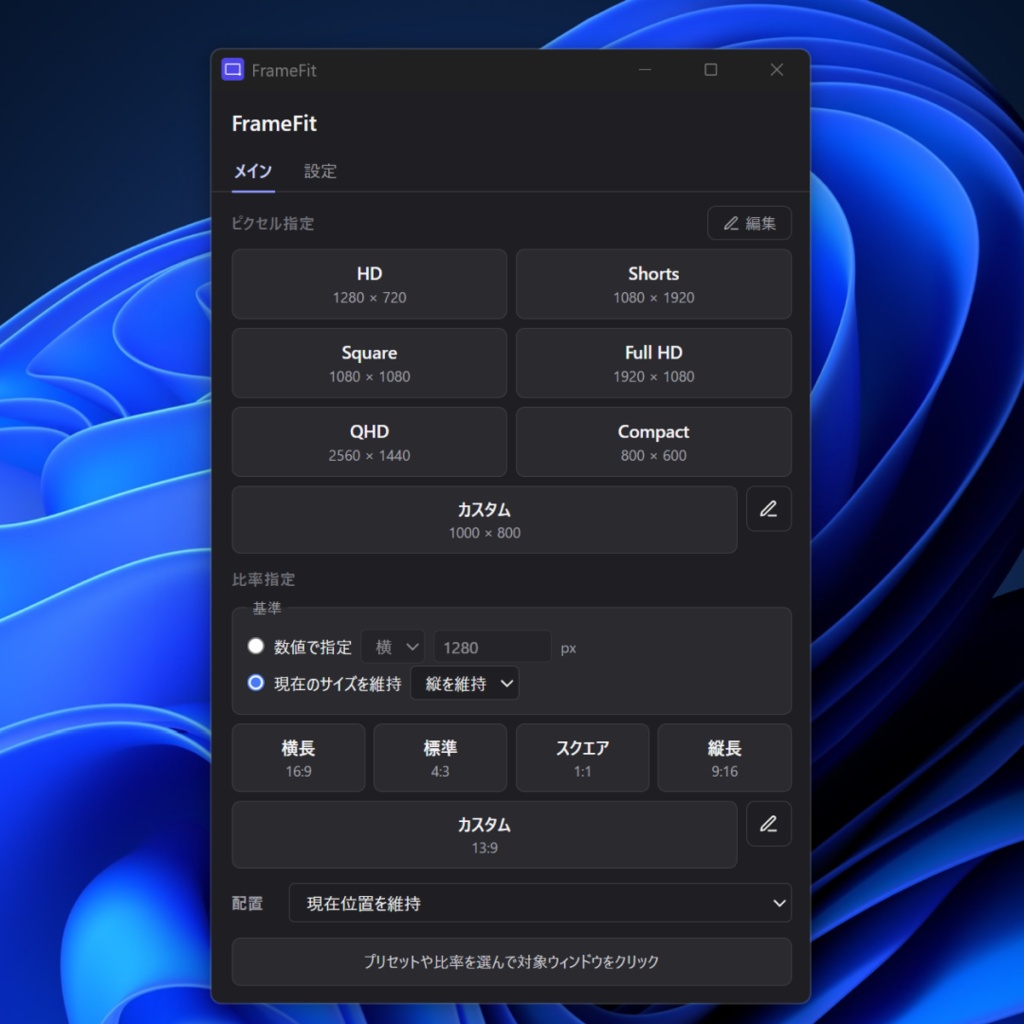The width and height of the screenshot is (1024, 1024).
Task: Open the 縦を維持 dropdown
Action: tap(465, 683)
